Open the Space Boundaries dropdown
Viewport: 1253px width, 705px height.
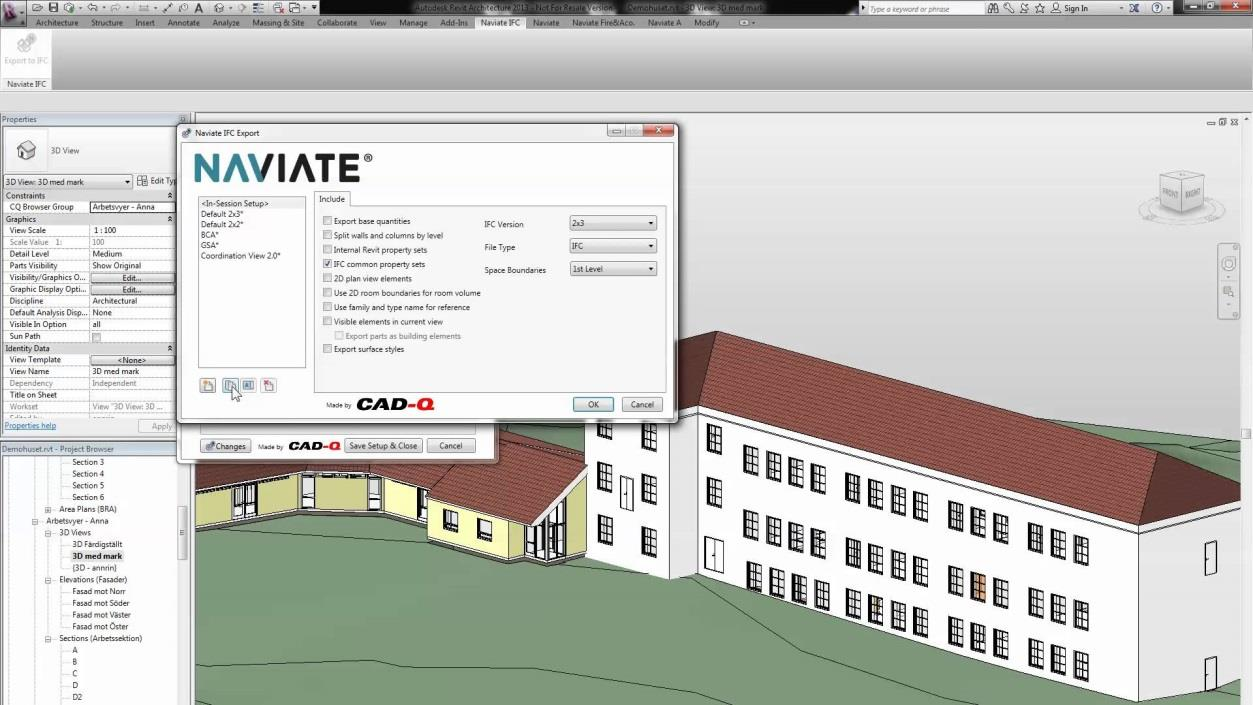coord(613,269)
